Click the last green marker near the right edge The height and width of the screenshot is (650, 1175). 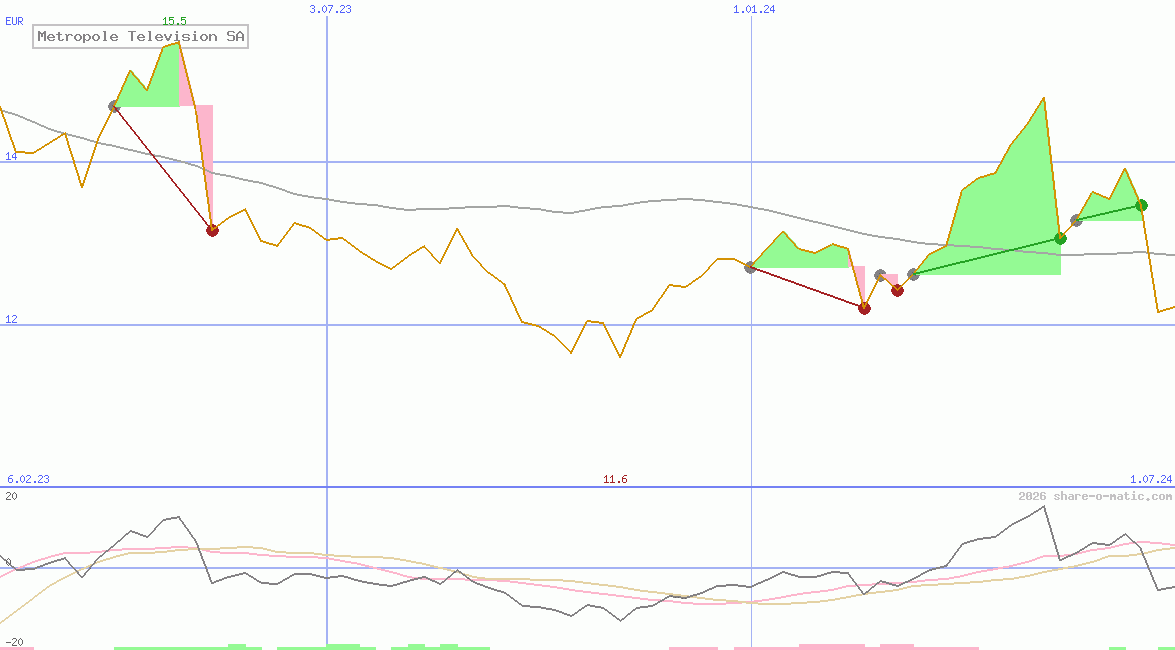pos(1141,206)
